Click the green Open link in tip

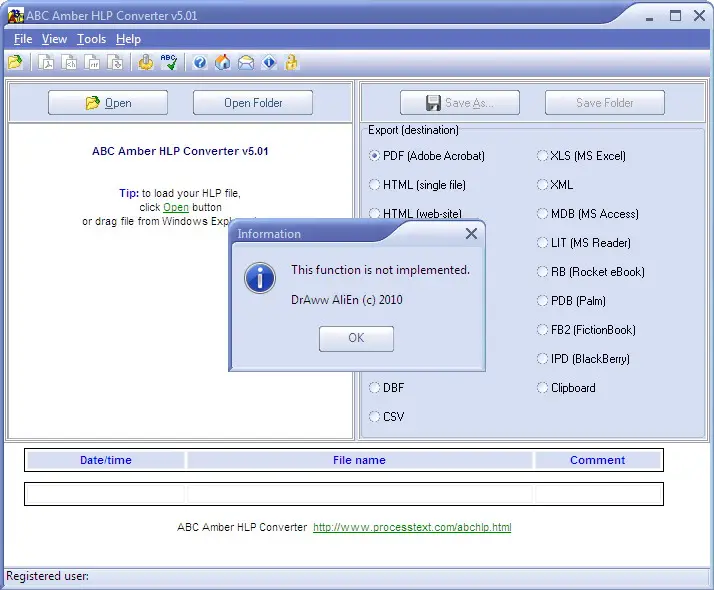[176, 207]
